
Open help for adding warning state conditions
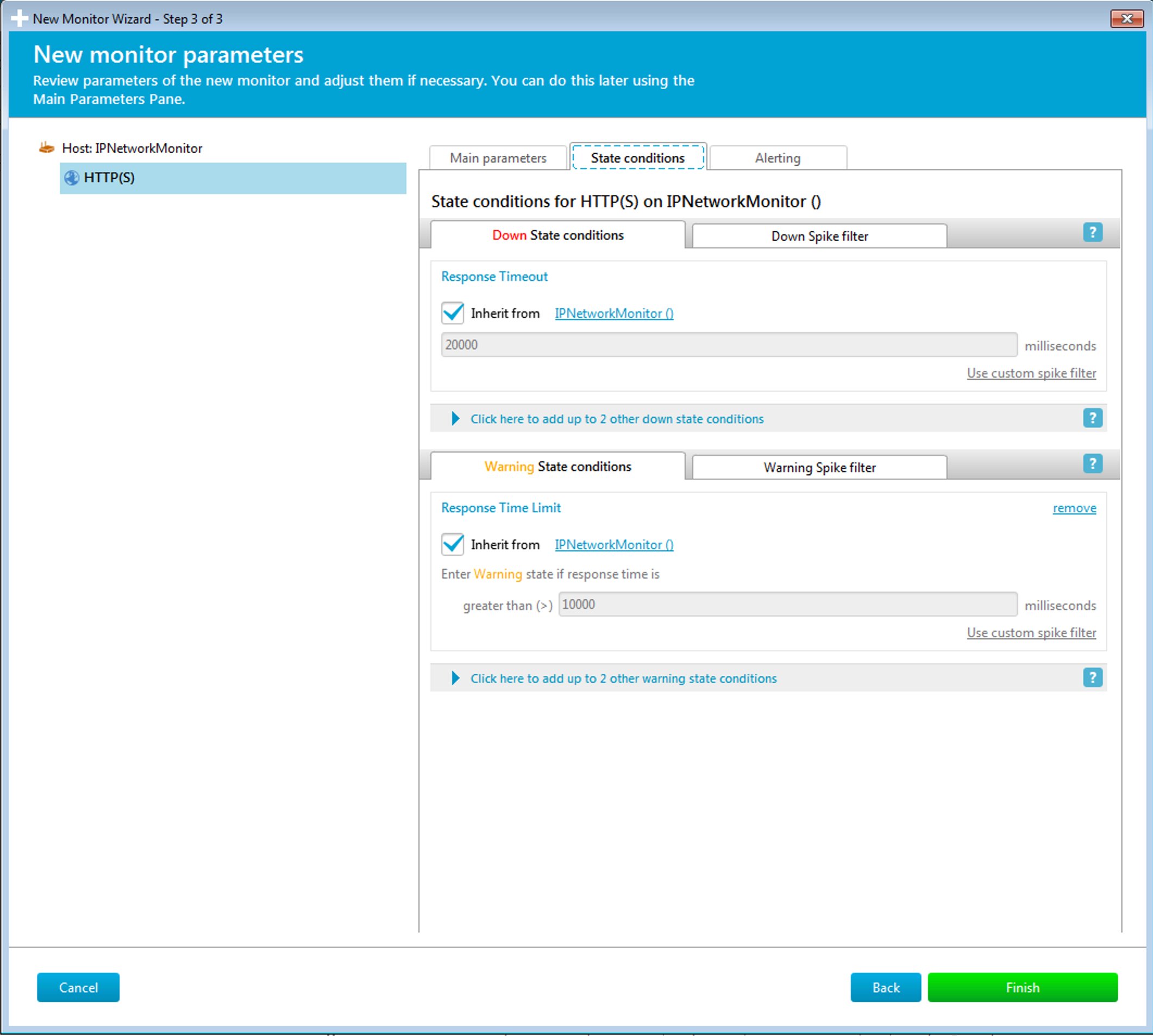pos(1093,678)
